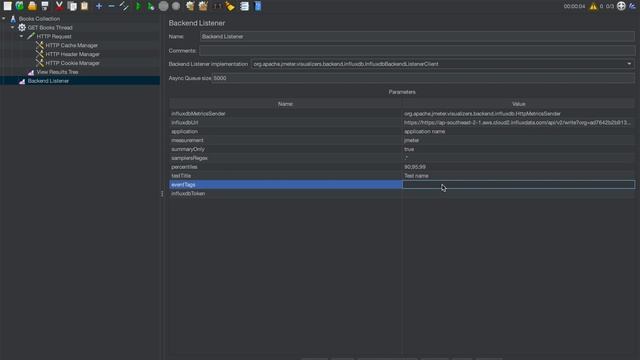
Task: Open the Templates icon in toolbar
Action: click(x=20, y=6)
